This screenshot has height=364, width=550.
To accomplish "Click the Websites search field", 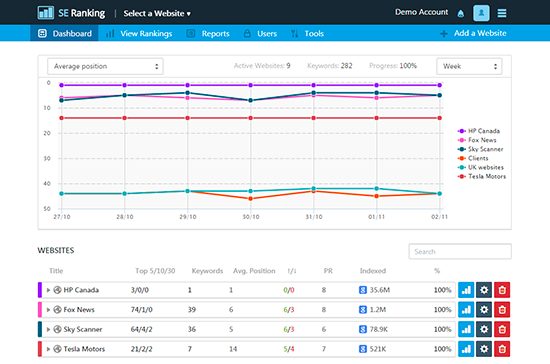I will coord(460,251).
